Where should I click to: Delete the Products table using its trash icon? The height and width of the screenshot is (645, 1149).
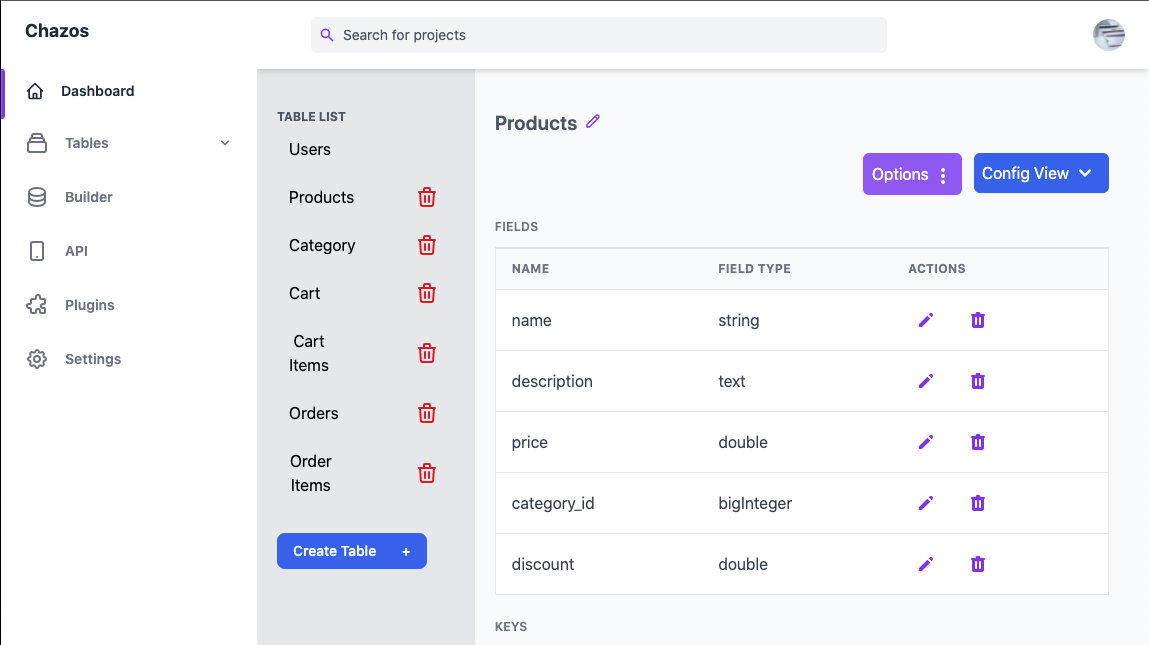427,197
